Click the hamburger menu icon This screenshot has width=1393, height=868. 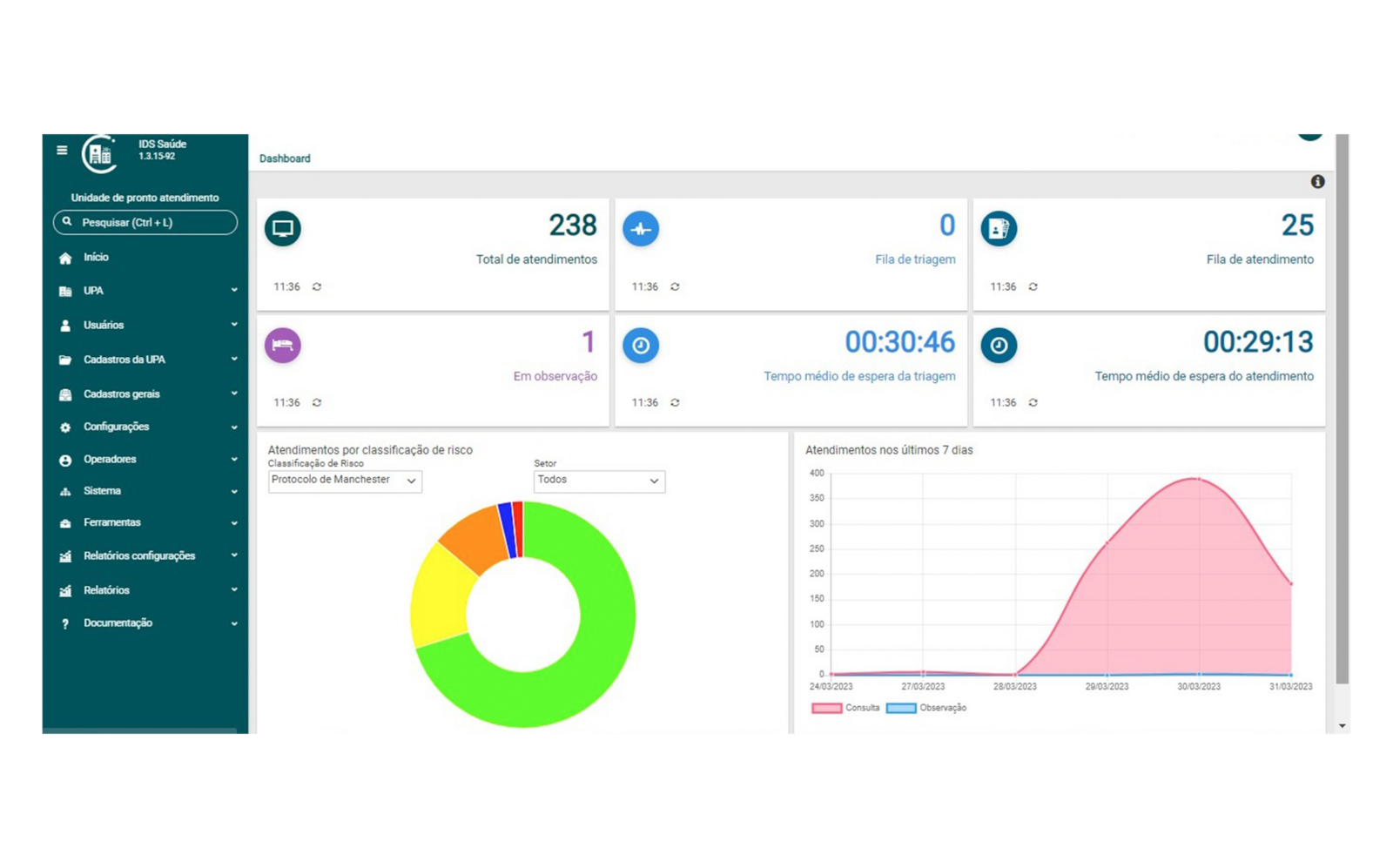[x=62, y=150]
